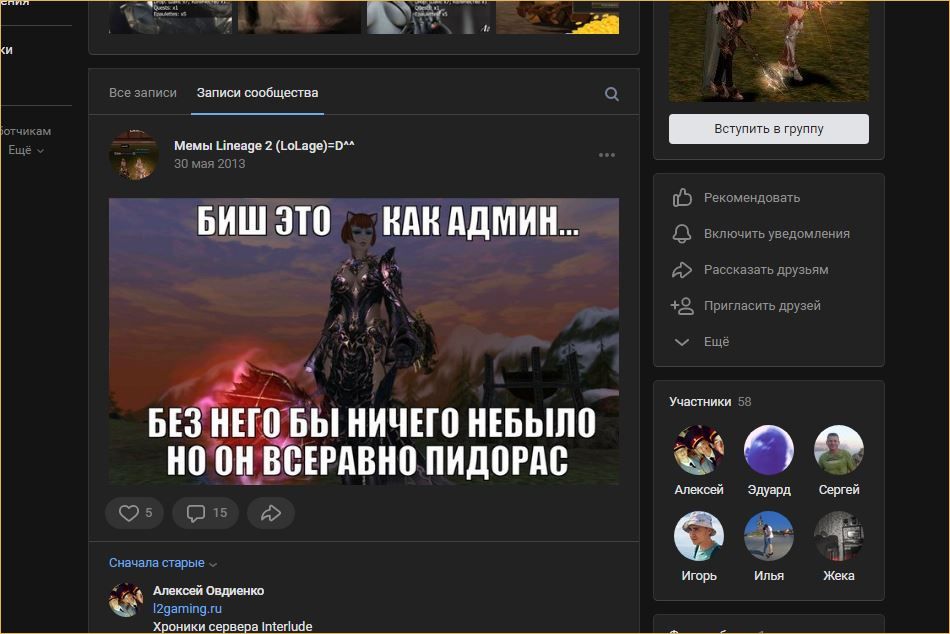Image resolution: width=950 pixels, height=634 pixels.
Task: Join the group via Вступить в группу
Action: pyautogui.click(x=769, y=128)
